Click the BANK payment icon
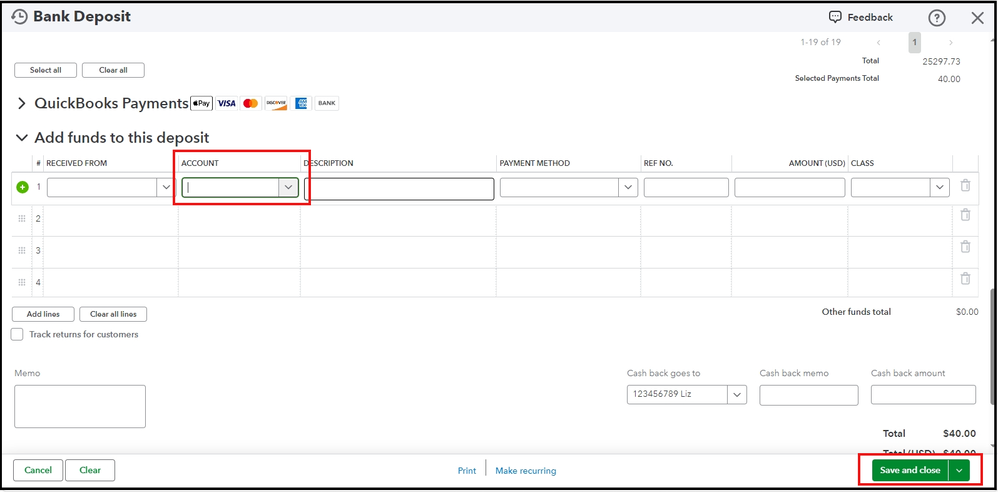The image size is (998, 492). point(327,103)
